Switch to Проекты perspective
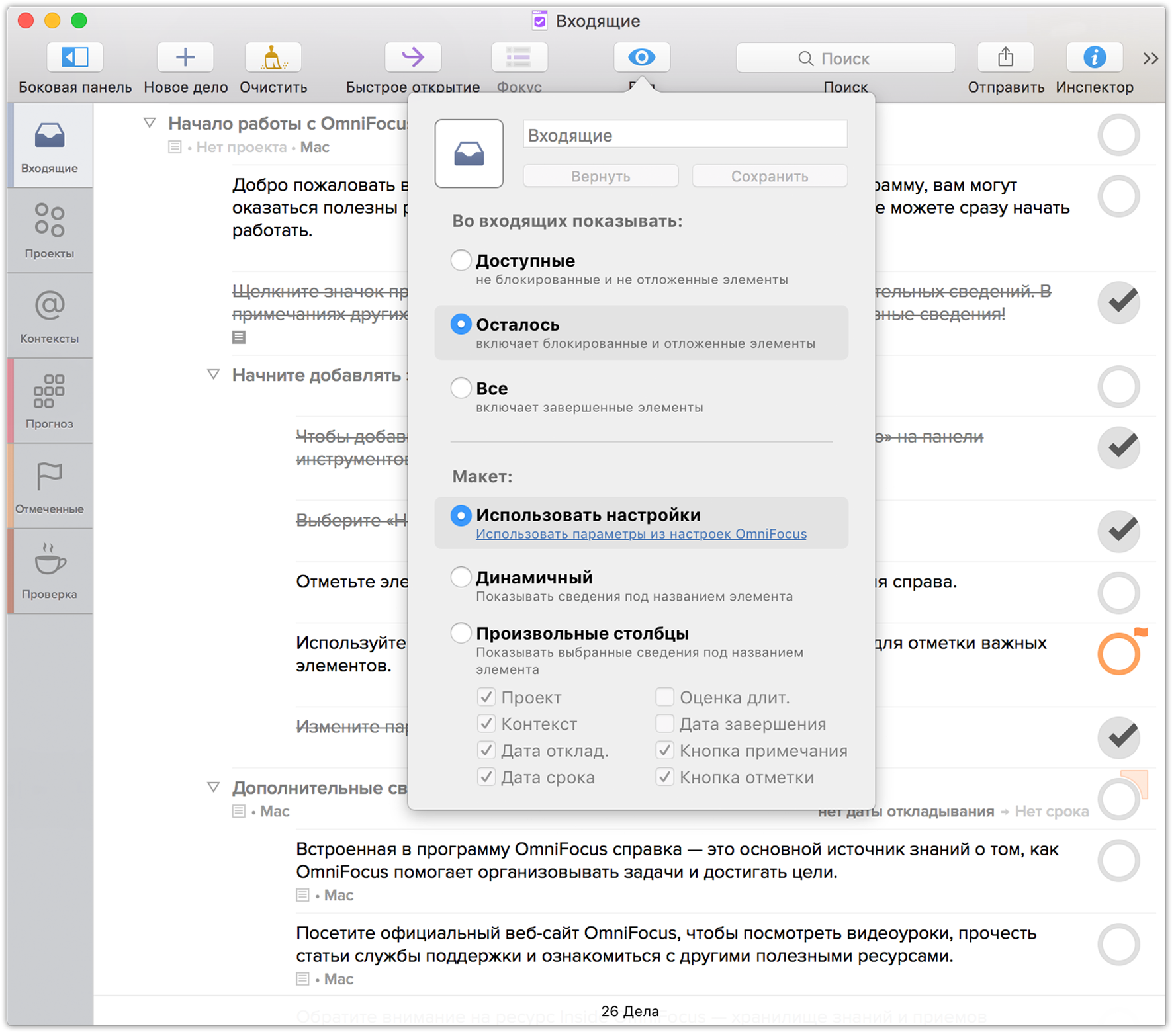 pyautogui.click(x=50, y=232)
